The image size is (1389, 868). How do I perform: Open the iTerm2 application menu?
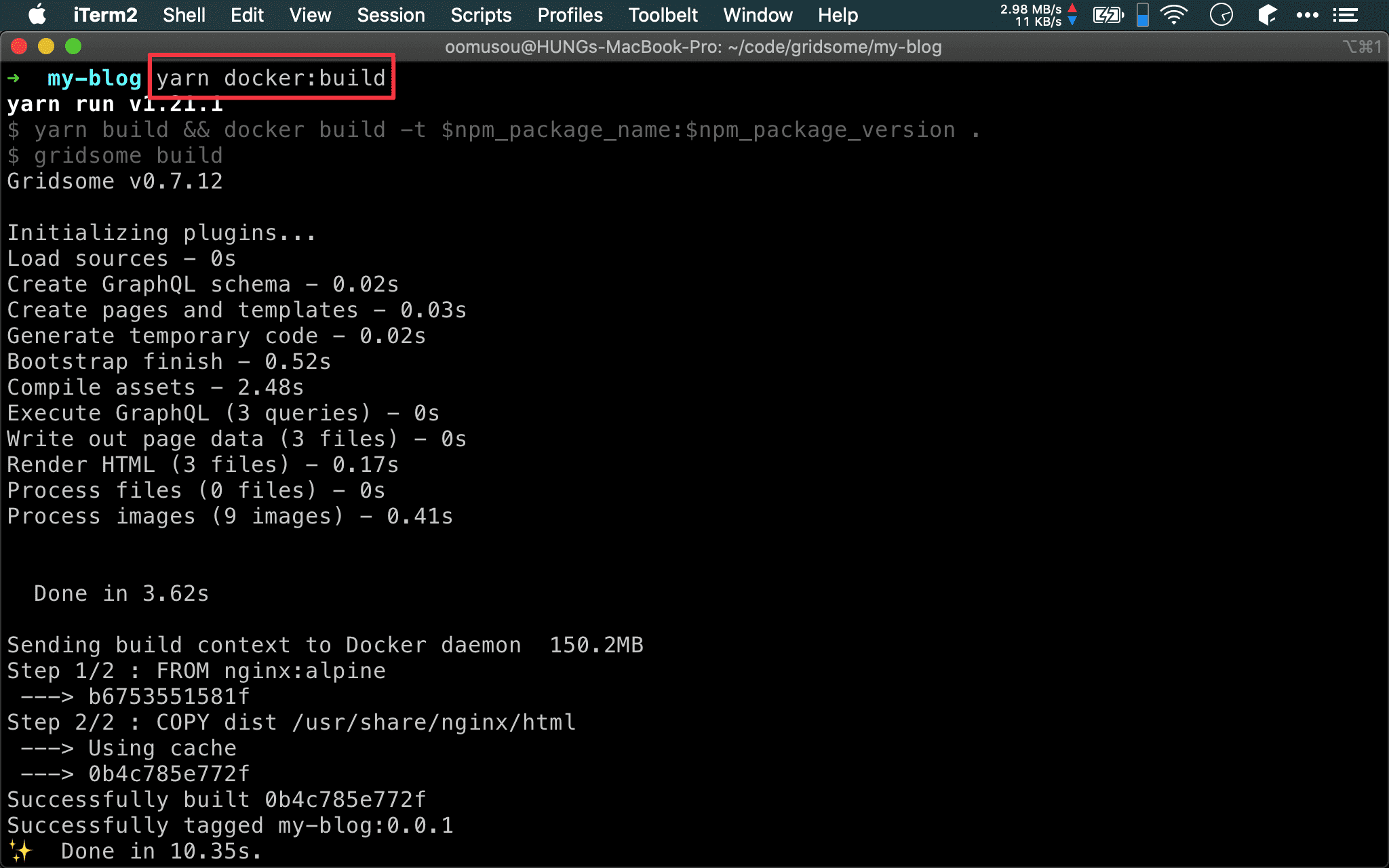[x=105, y=15]
